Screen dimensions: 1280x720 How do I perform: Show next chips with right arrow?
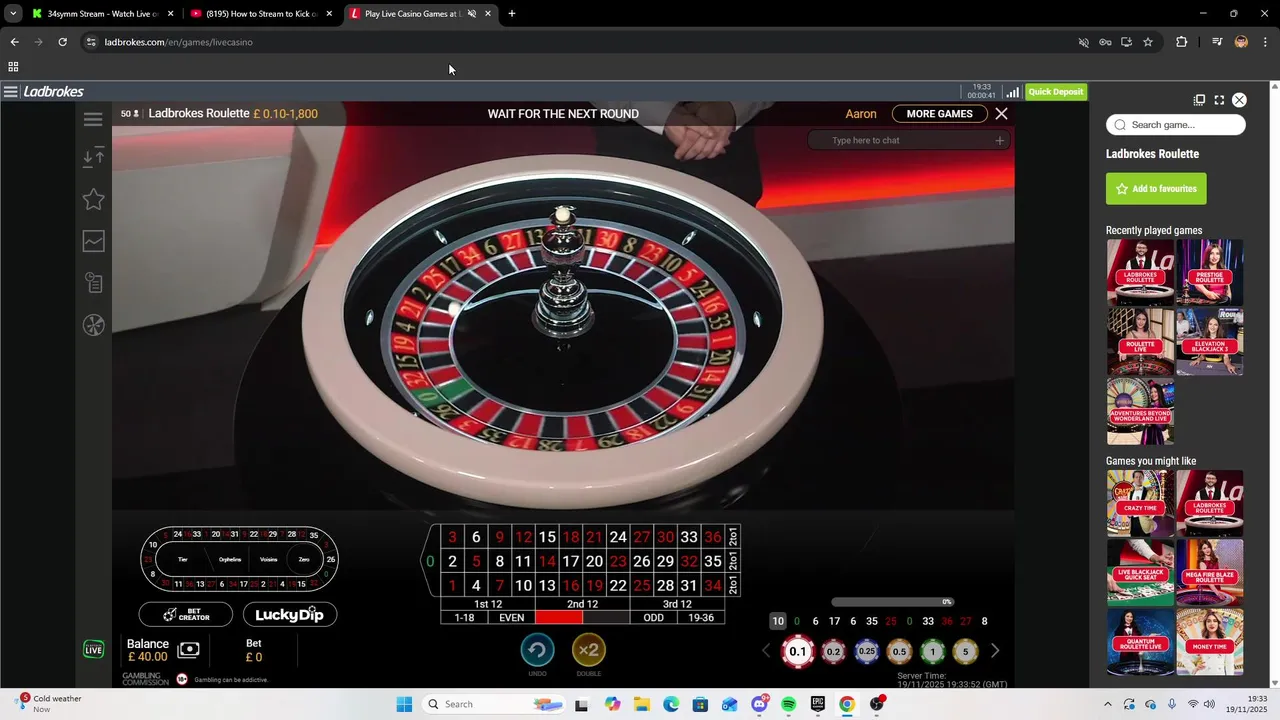[x=995, y=651]
